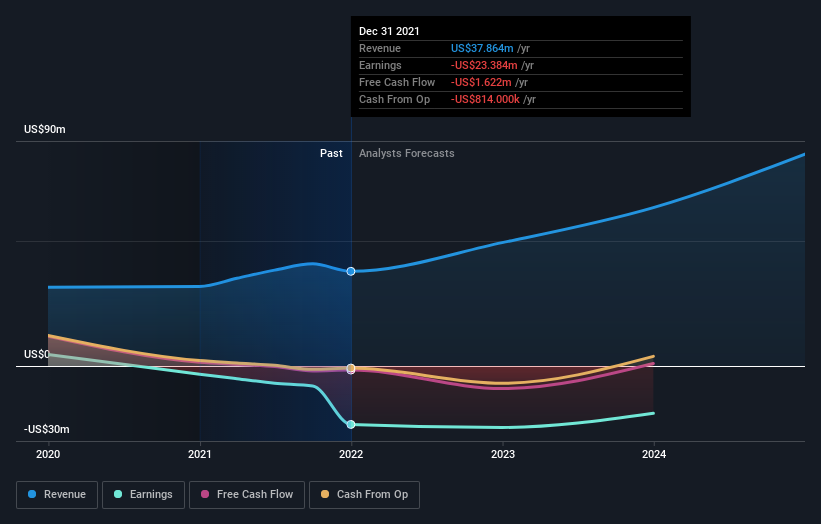Click the -US$30m y-axis label
Image resolution: width=821 pixels, height=524 pixels.
47,429
